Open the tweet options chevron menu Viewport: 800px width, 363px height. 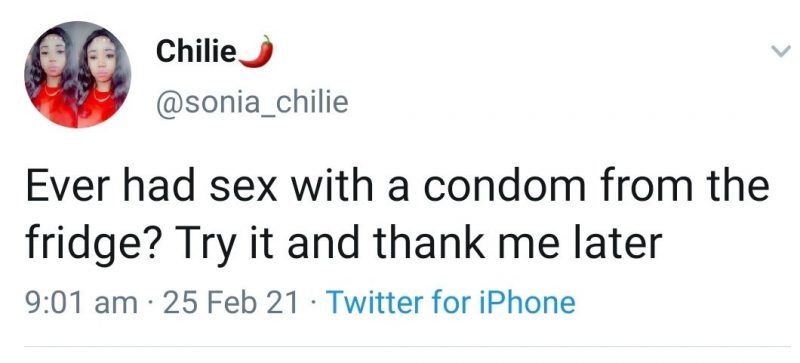pyautogui.click(x=781, y=51)
